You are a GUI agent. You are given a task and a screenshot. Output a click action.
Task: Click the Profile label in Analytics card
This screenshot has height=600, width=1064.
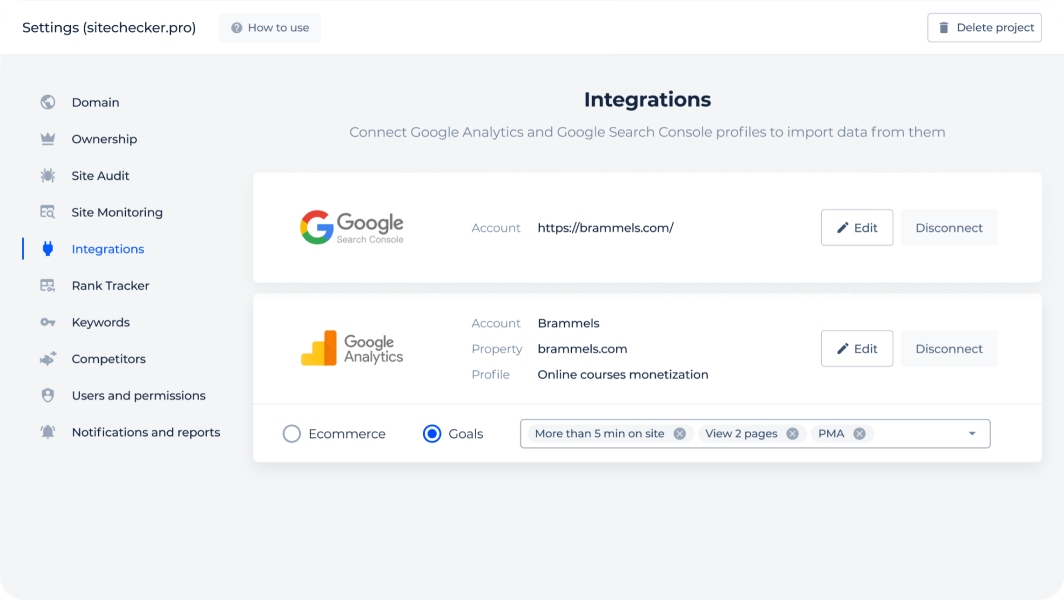tap(490, 375)
